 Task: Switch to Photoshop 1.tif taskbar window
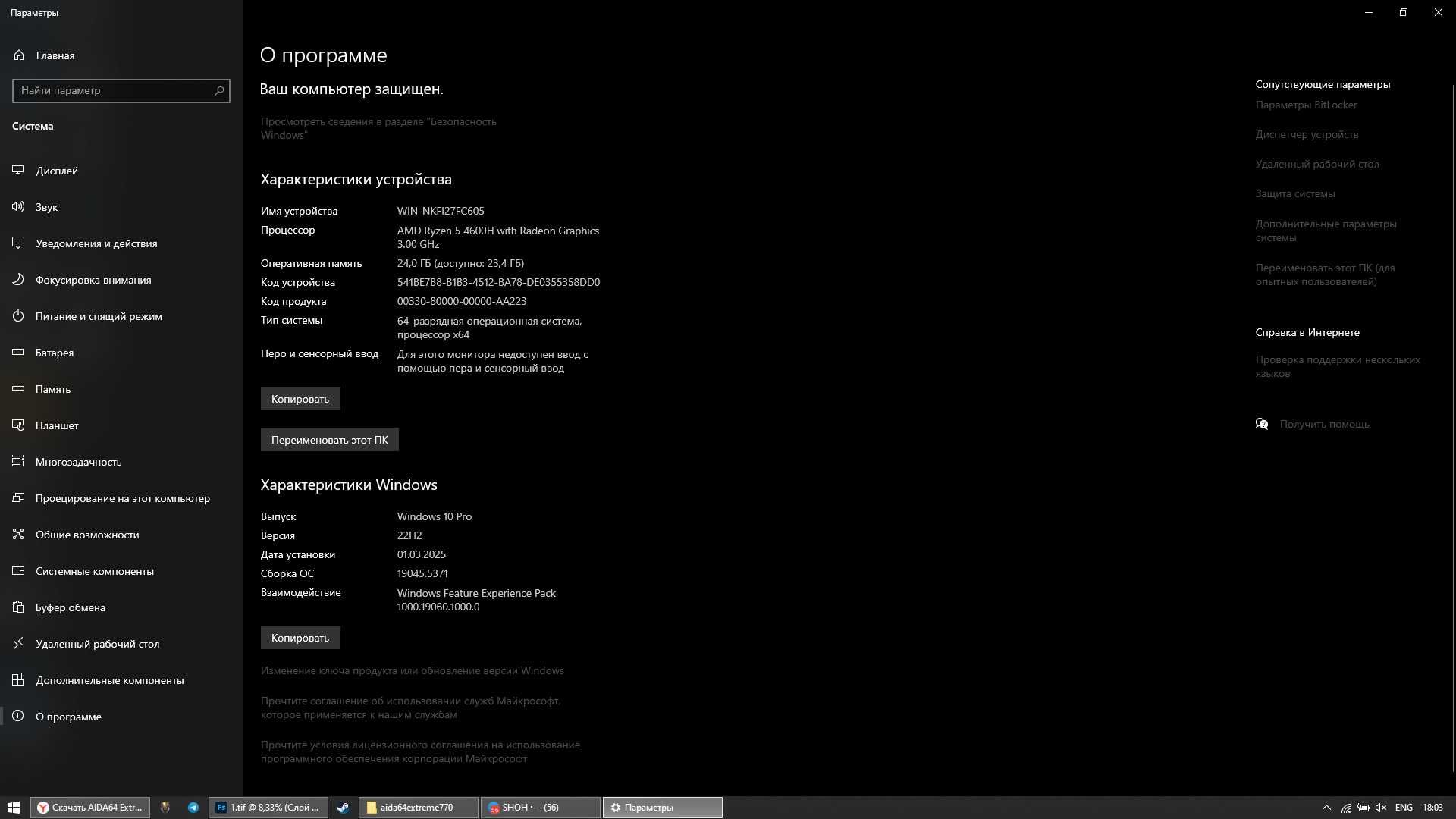[x=268, y=808]
